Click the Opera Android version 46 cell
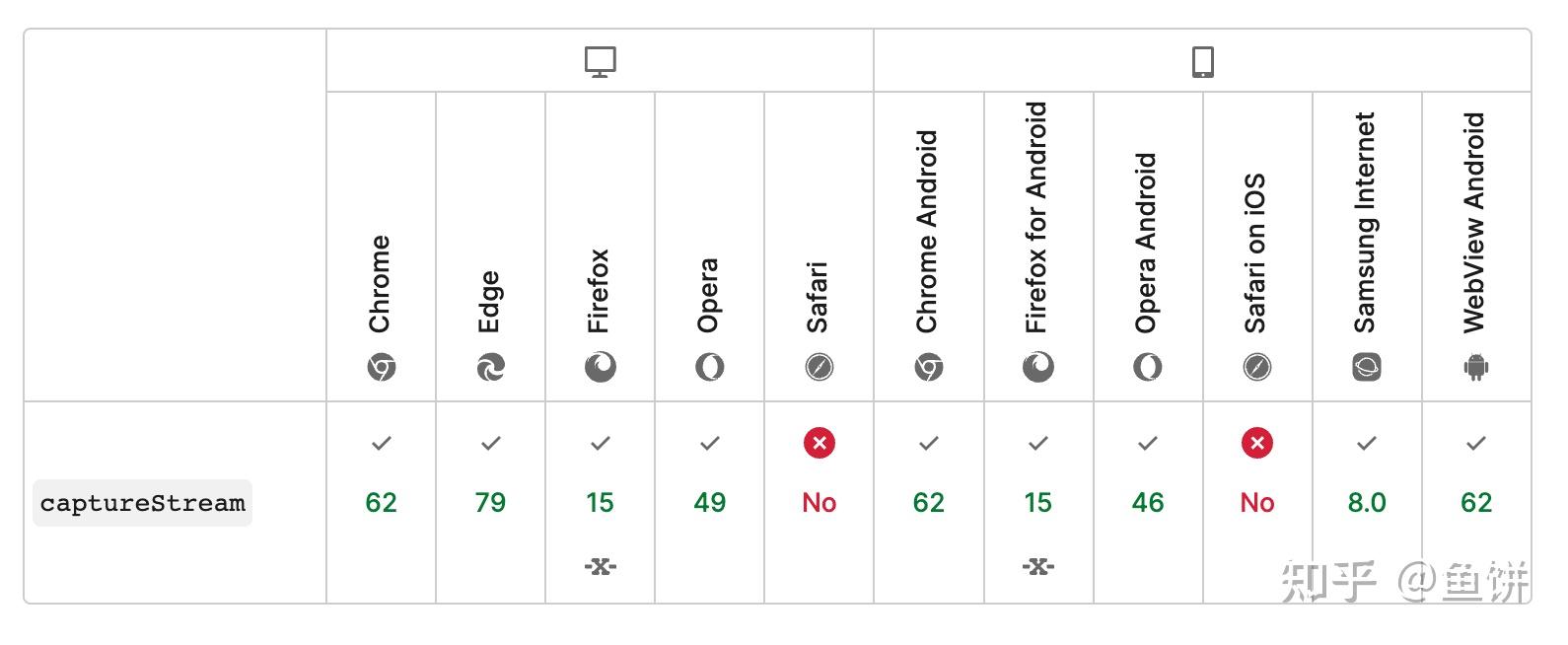Viewport: 1568px width, 645px height. pos(1147,502)
